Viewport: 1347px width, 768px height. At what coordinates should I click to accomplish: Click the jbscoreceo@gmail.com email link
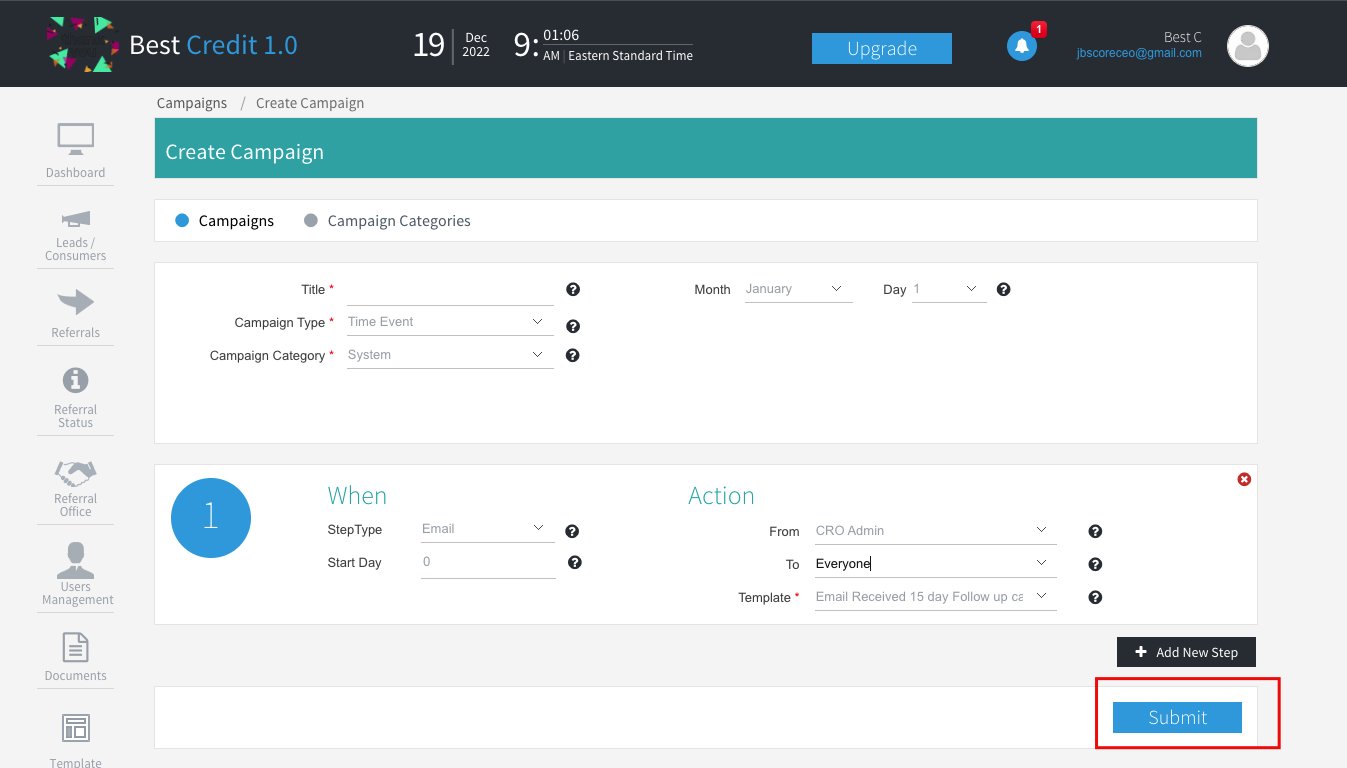point(1139,54)
